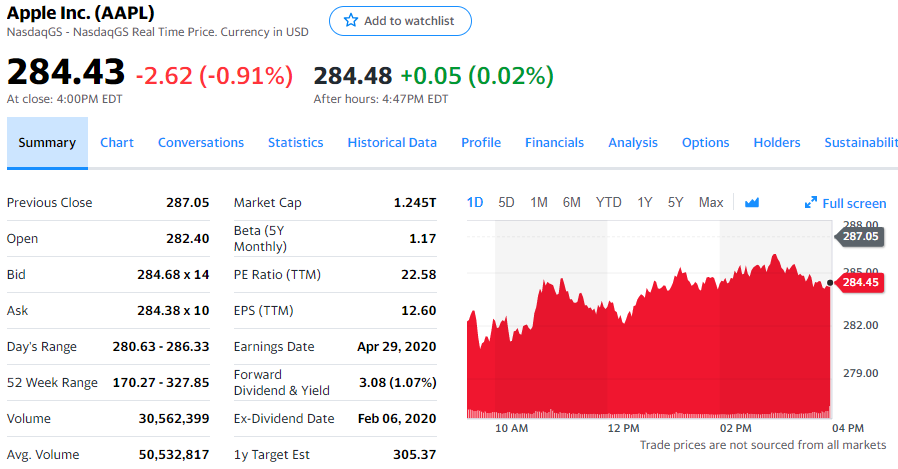This screenshot has height=469, width=898.
Task: Click the star icon for watchlist
Action: click(x=350, y=21)
